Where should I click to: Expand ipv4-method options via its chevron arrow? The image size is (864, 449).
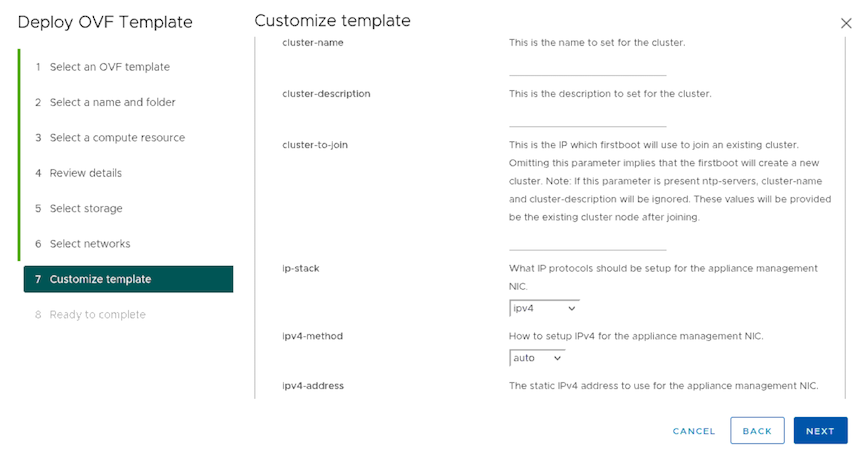click(x=557, y=358)
